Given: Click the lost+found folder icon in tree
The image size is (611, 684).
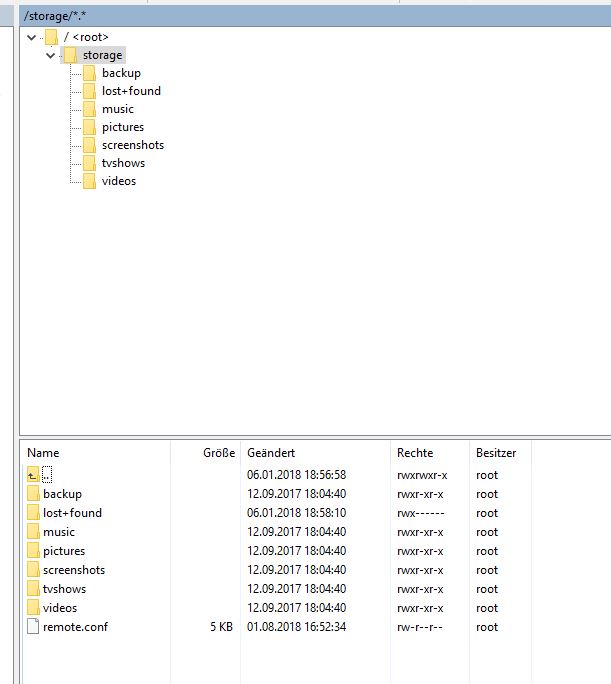Looking at the screenshot, I should tap(89, 91).
